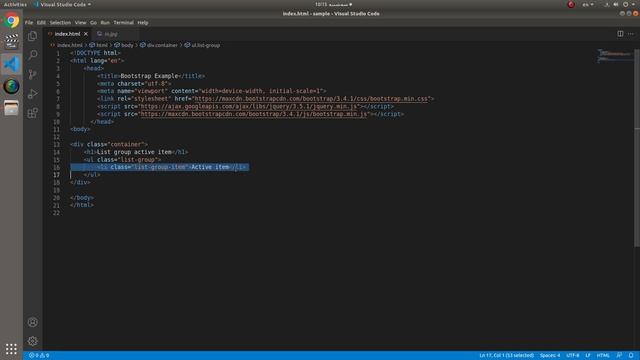Place cursor on the </html> closing tag

pyautogui.click(x=82, y=205)
